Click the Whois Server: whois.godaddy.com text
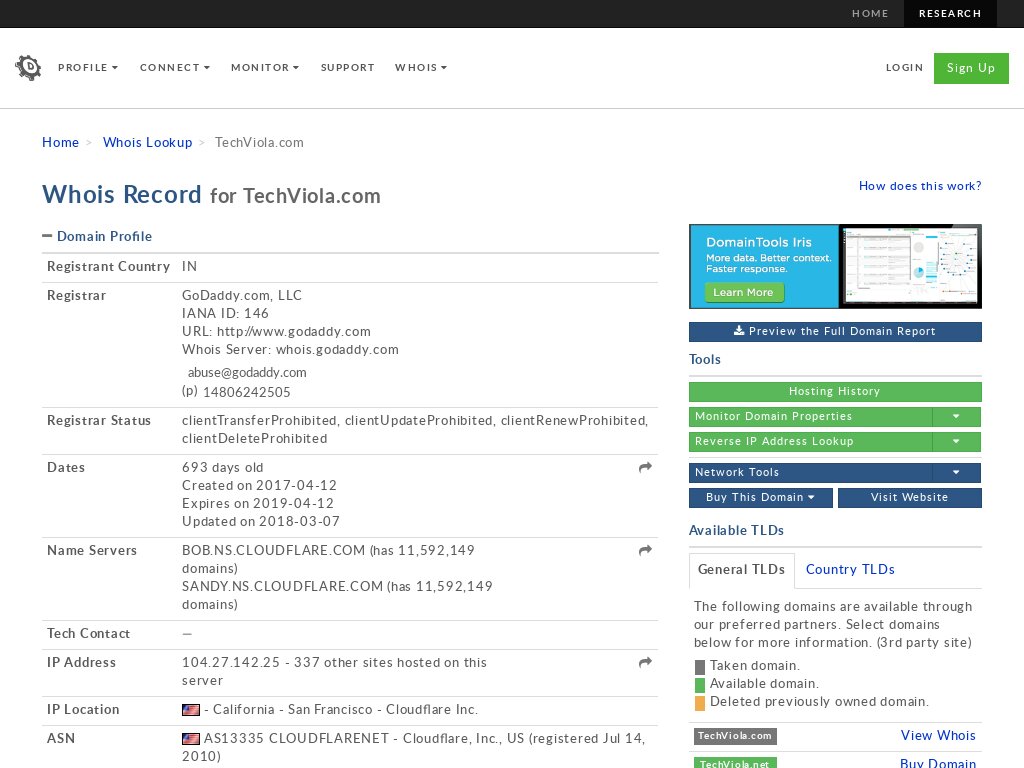This screenshot has height=768, width=1024. tap(291, 349)
